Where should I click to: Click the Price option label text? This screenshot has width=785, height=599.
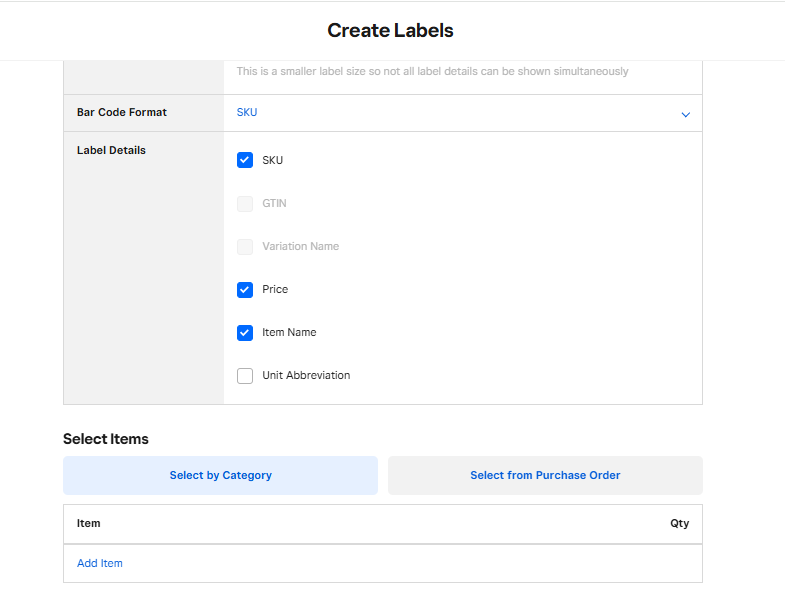[275, 290]
